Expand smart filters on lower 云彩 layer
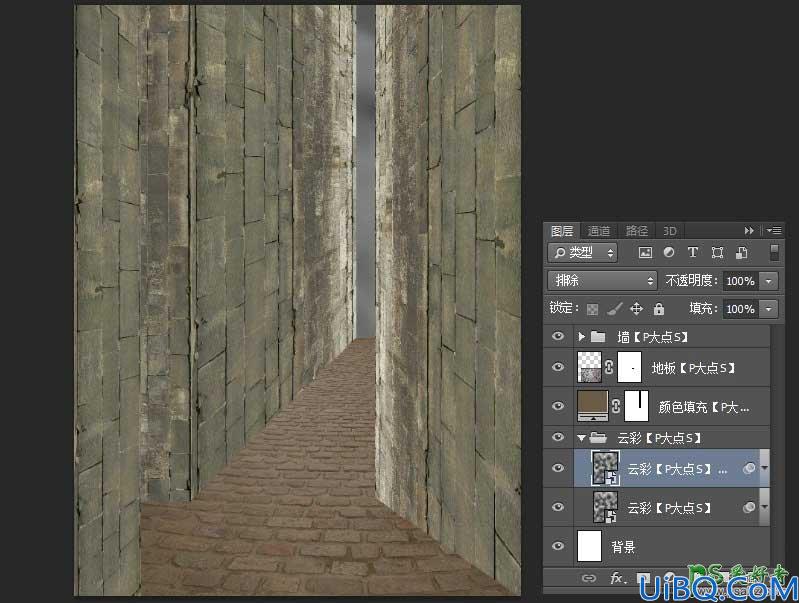Viewport: 799px width, 603px height. [764, 507]
